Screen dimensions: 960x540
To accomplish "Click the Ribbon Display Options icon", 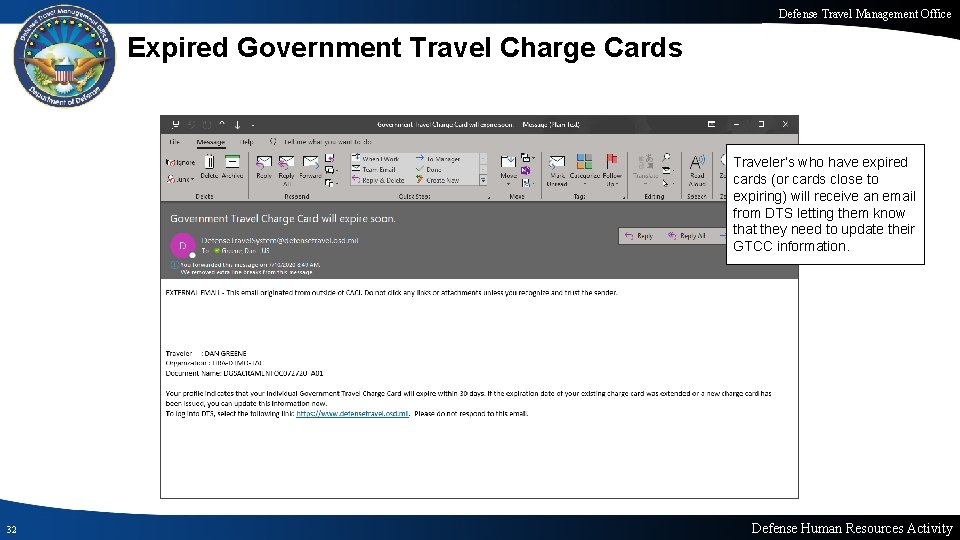I will [711, 124].
